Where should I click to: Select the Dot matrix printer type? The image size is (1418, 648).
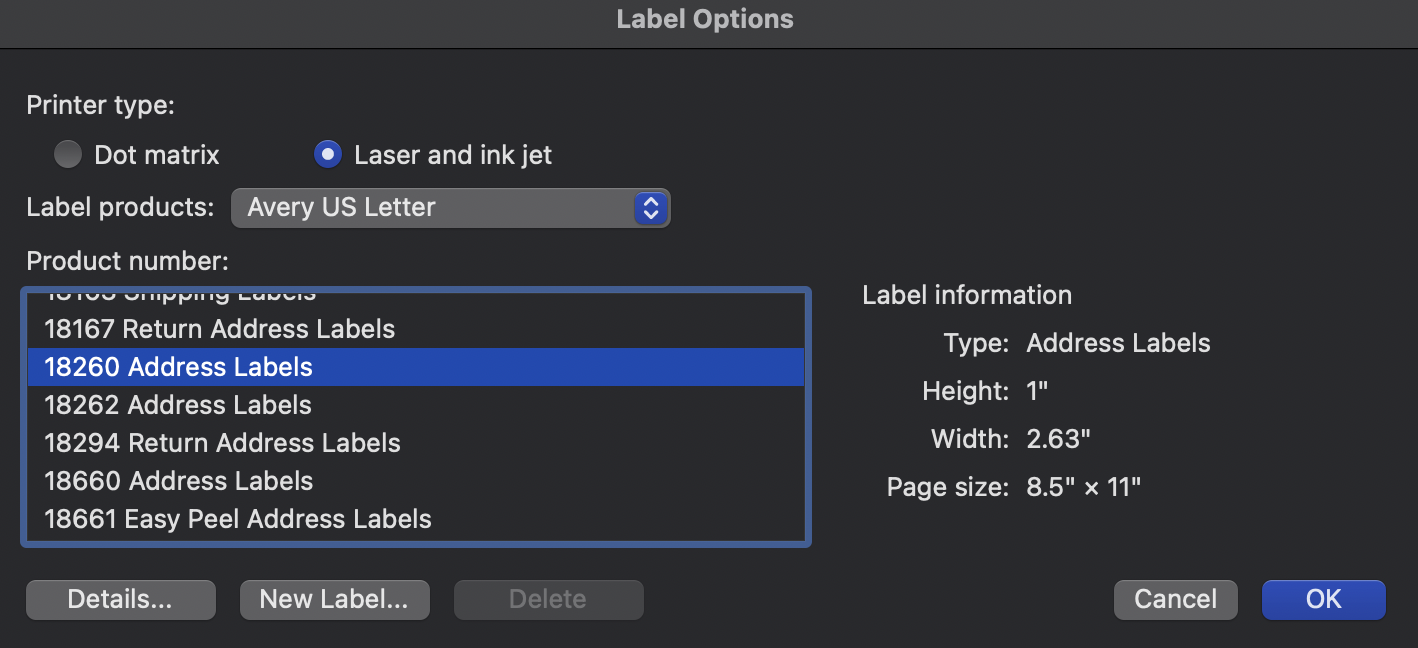coord(68,155)
